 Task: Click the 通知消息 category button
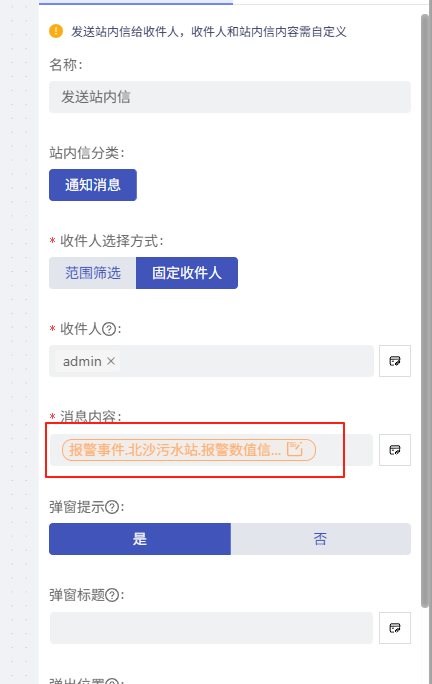(x=93, y=185)
